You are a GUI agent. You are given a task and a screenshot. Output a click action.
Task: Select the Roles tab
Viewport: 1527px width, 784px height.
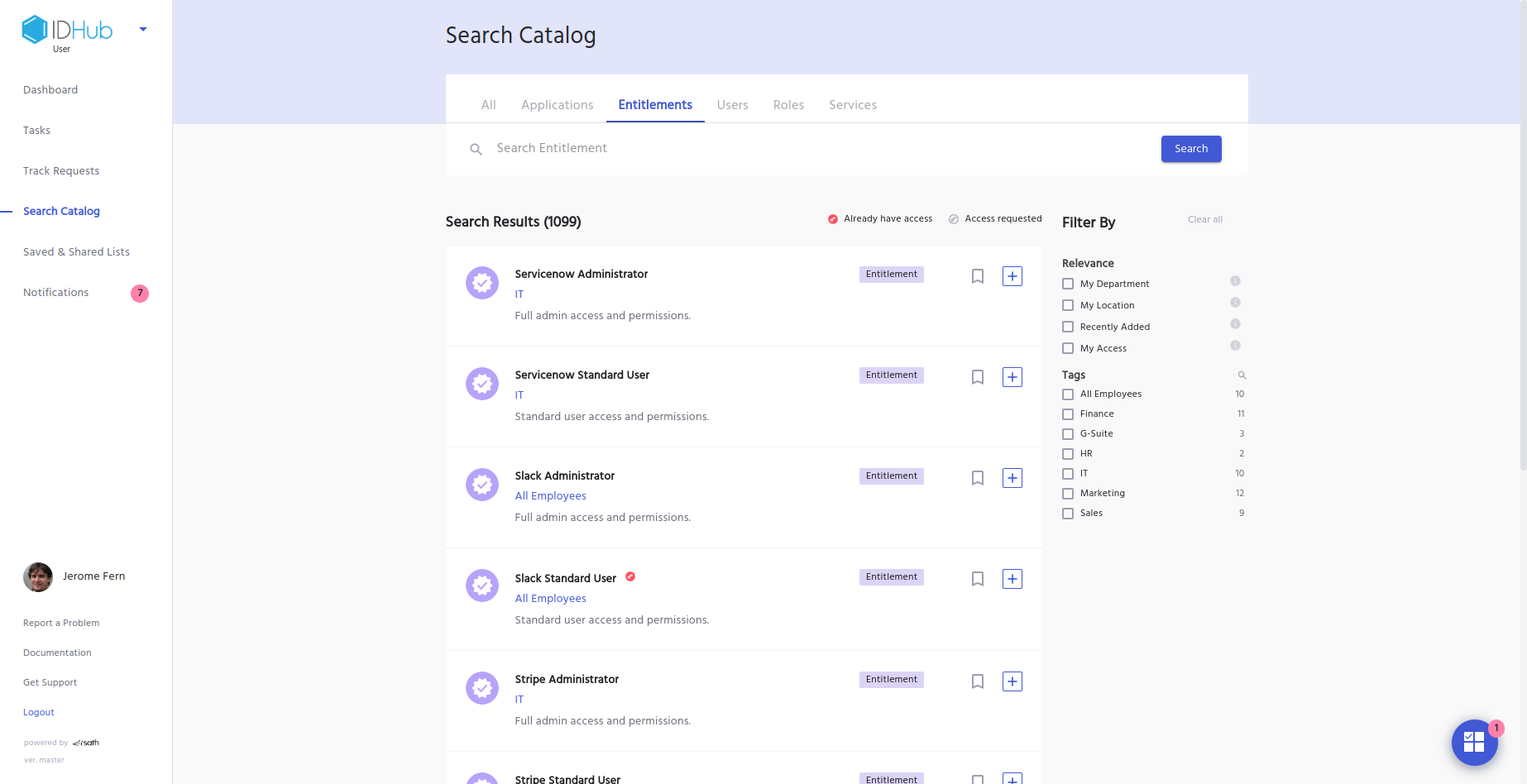point(788,105)
